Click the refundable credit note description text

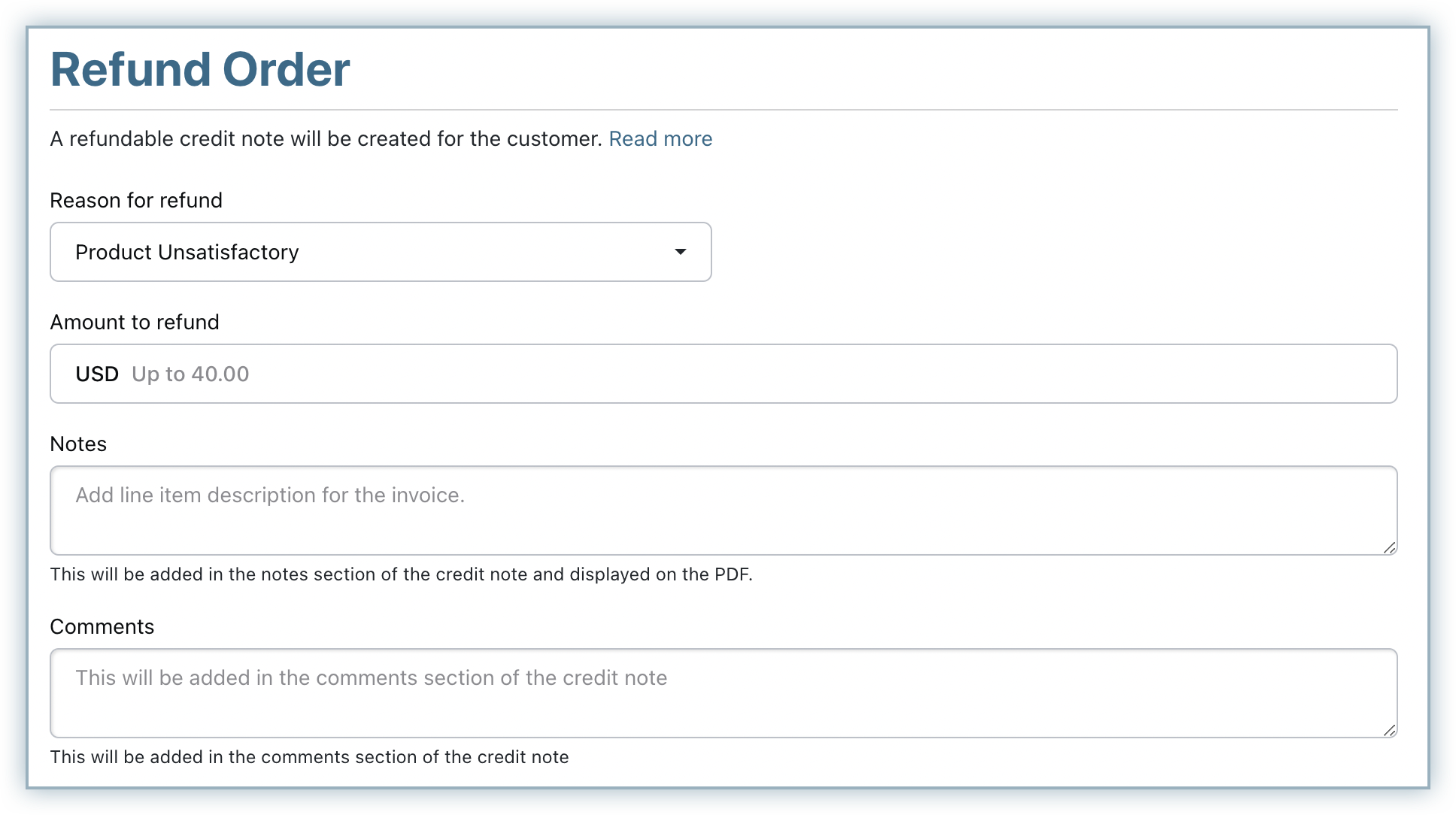326,139
